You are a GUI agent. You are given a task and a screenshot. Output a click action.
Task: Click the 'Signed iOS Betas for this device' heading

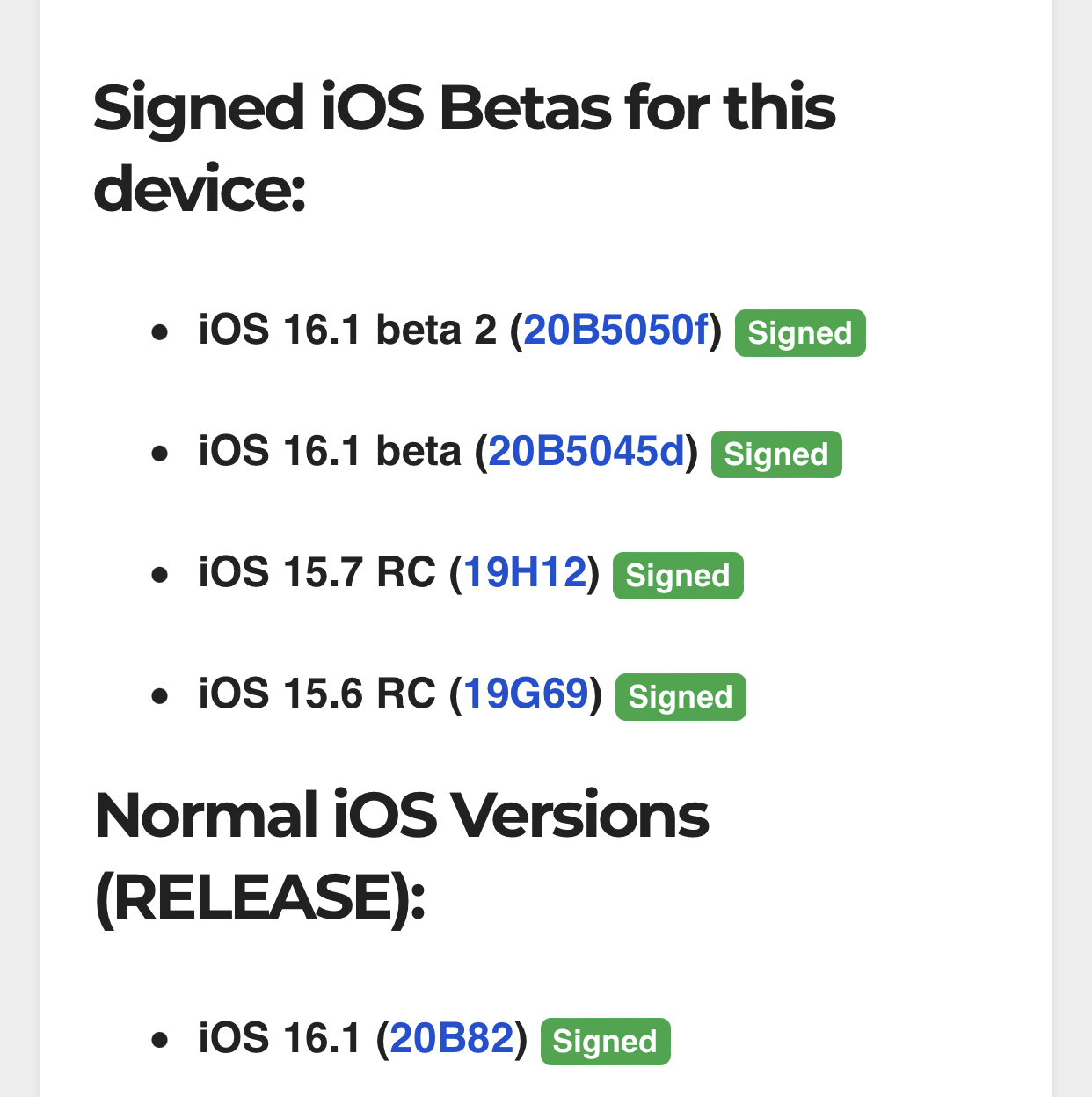click(464, 148)
